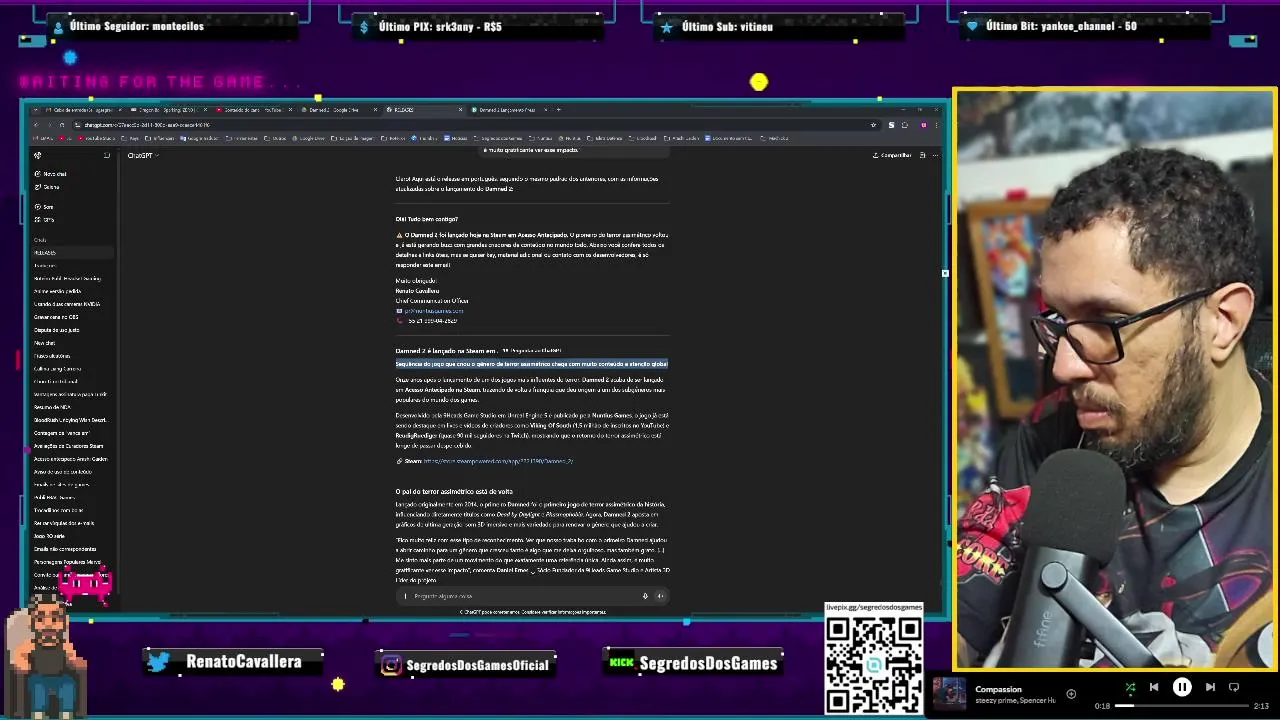
Task: Open the browser profile avatar
Action: (924, 125)
